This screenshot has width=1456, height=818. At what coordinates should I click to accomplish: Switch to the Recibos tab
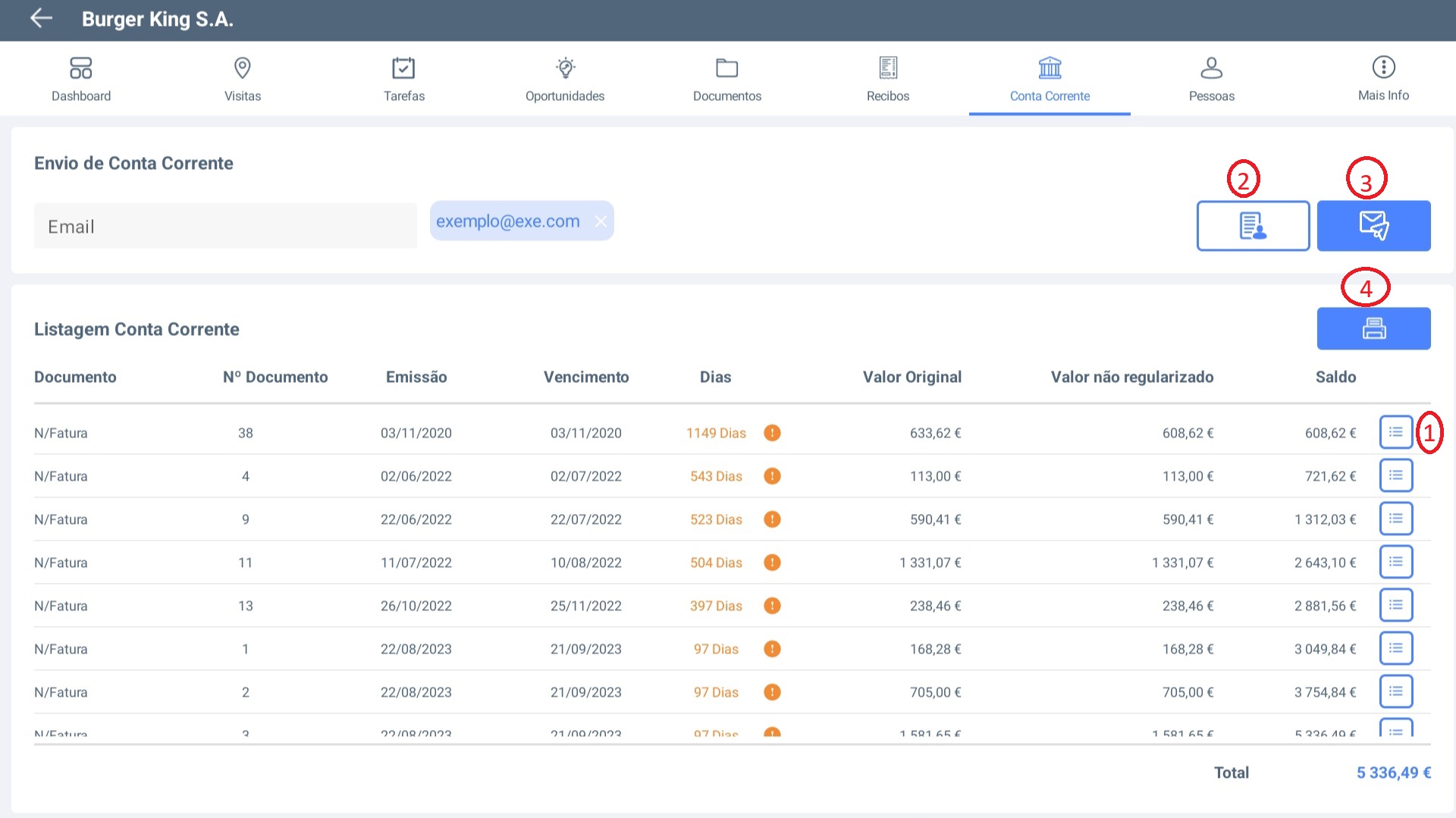pyautogui.click(x=888, y=79)
